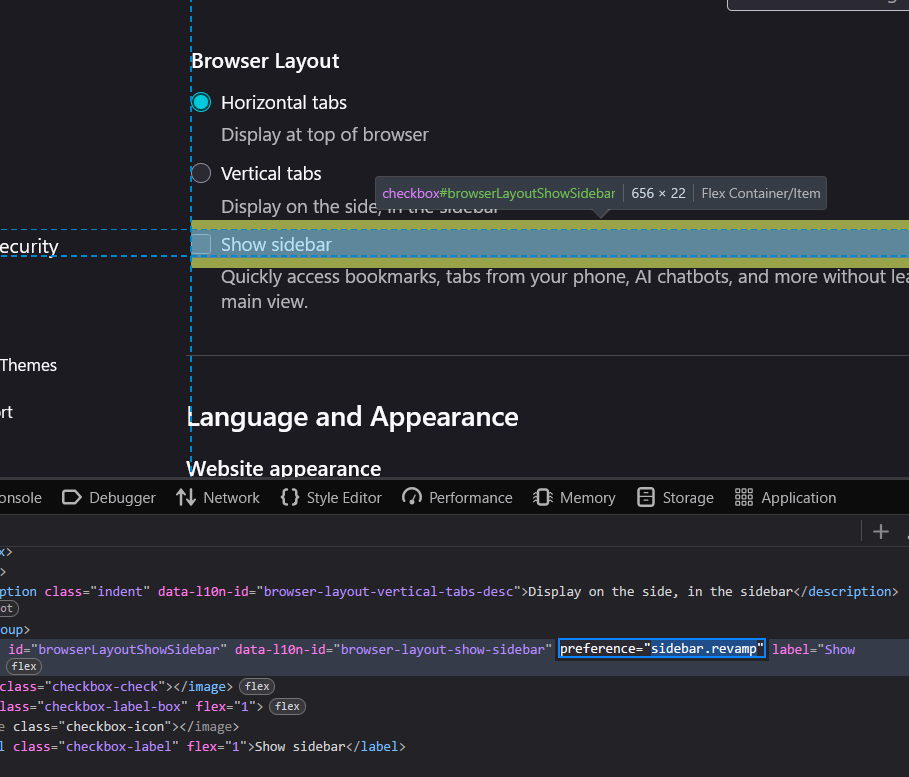The image size is (909, 777).
Task: Open the Style Editor braces icon
Action: (x=290, y=498)
